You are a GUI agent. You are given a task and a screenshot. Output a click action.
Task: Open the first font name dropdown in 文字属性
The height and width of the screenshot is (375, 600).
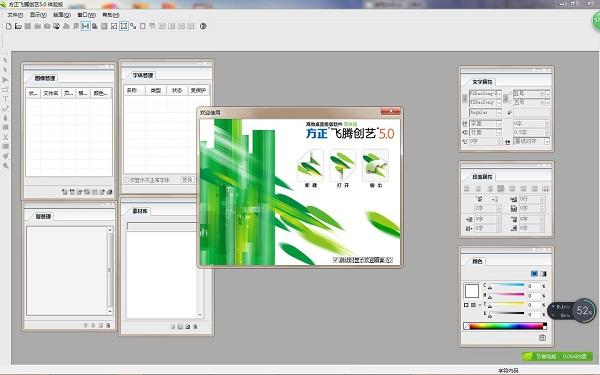click(485, 93)
